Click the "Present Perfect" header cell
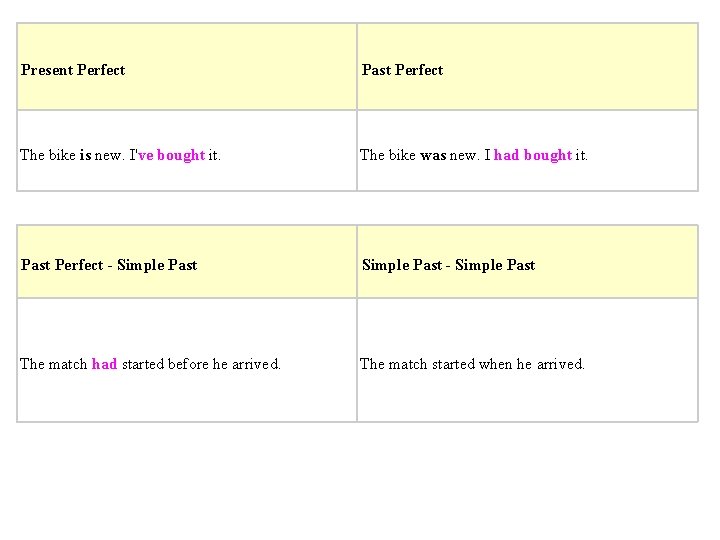The image size is (720, 540). tap(73, 70)
